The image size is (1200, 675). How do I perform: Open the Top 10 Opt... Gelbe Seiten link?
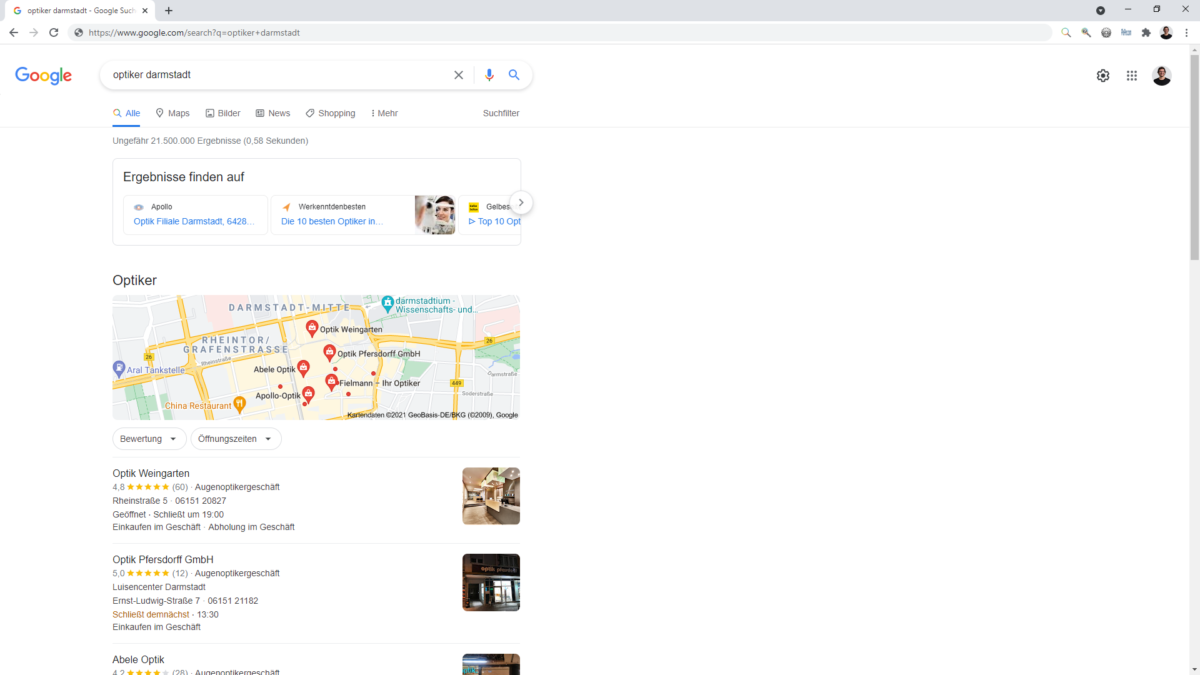(x=495, y=221)
